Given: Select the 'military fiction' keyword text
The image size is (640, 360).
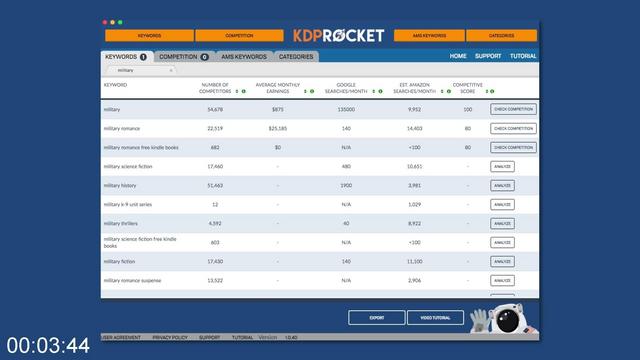Looking at the screenshot, I should (x=119, y=262).
